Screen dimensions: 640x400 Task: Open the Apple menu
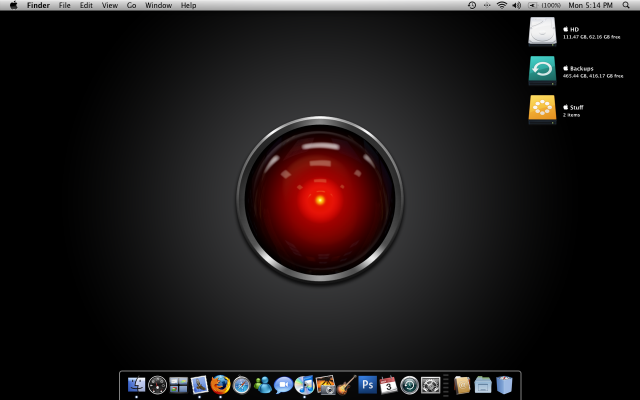pos(14,5)
